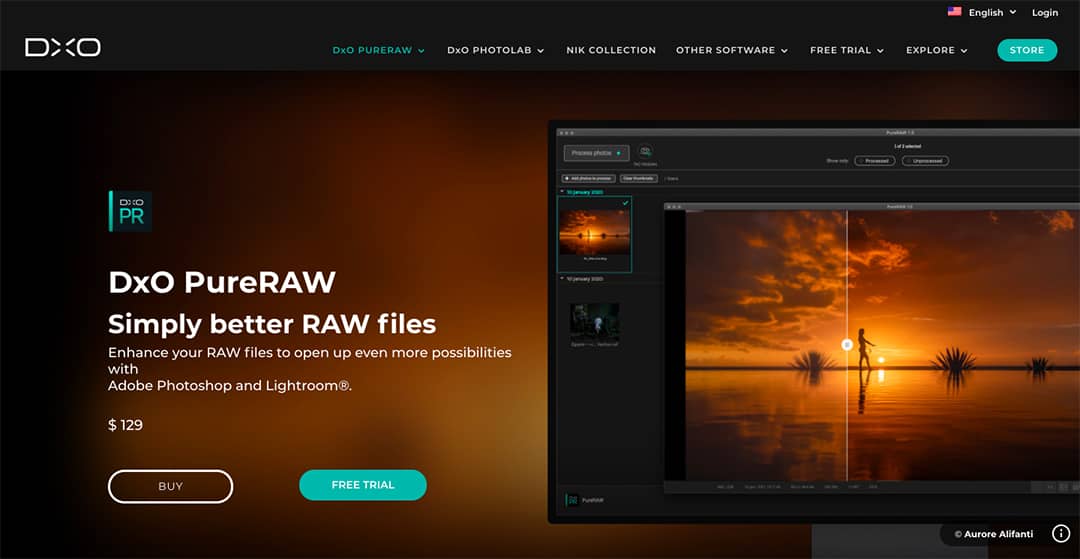Click the DxO PR product badge icon
Image resolution: width=1080 pixels, height=559 pixels.
point(130,211)
